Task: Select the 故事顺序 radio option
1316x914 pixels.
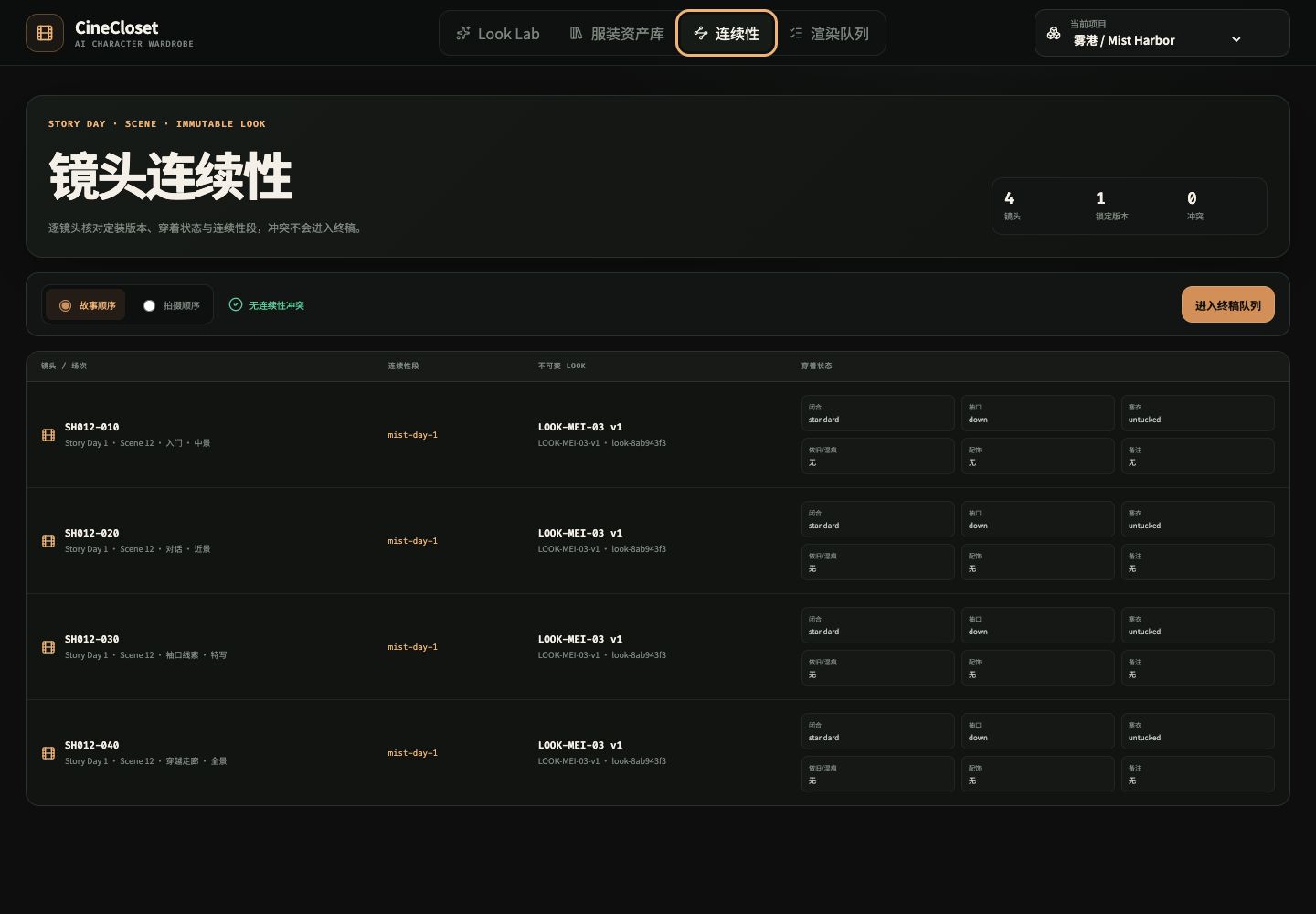Action: click(86, 305)
